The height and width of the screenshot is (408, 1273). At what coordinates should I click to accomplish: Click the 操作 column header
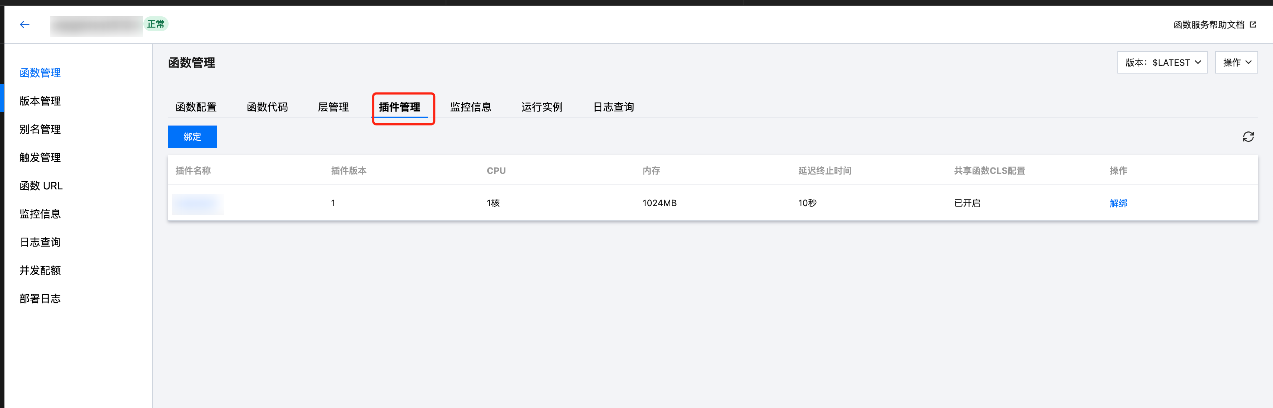coord(1118,171)
